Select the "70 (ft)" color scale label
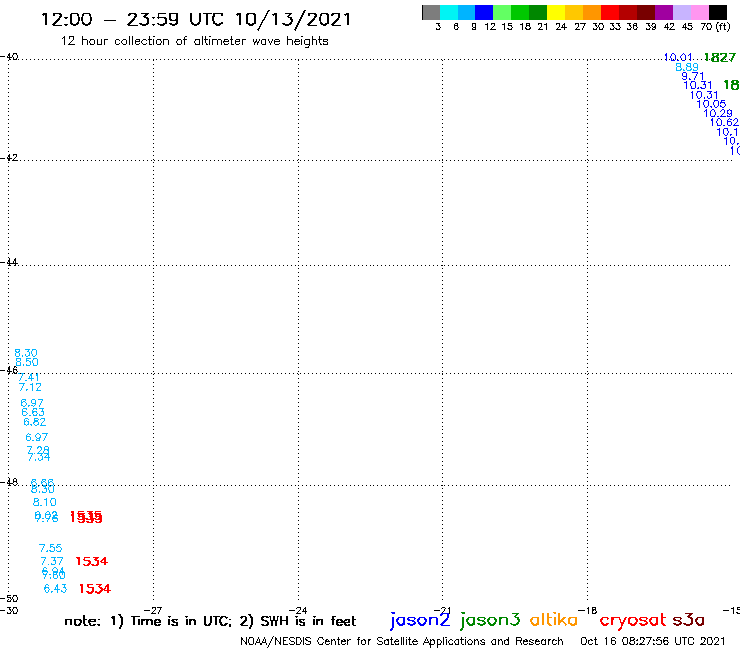Screen dimensions: 740x650 point(715,27)
